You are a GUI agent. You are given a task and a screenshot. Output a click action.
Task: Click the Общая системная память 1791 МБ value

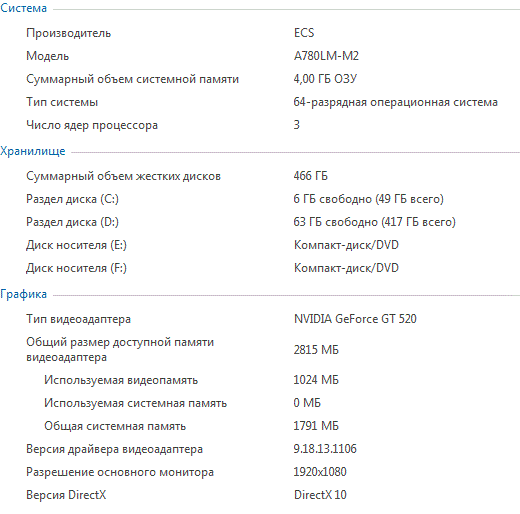pos(316,426)
